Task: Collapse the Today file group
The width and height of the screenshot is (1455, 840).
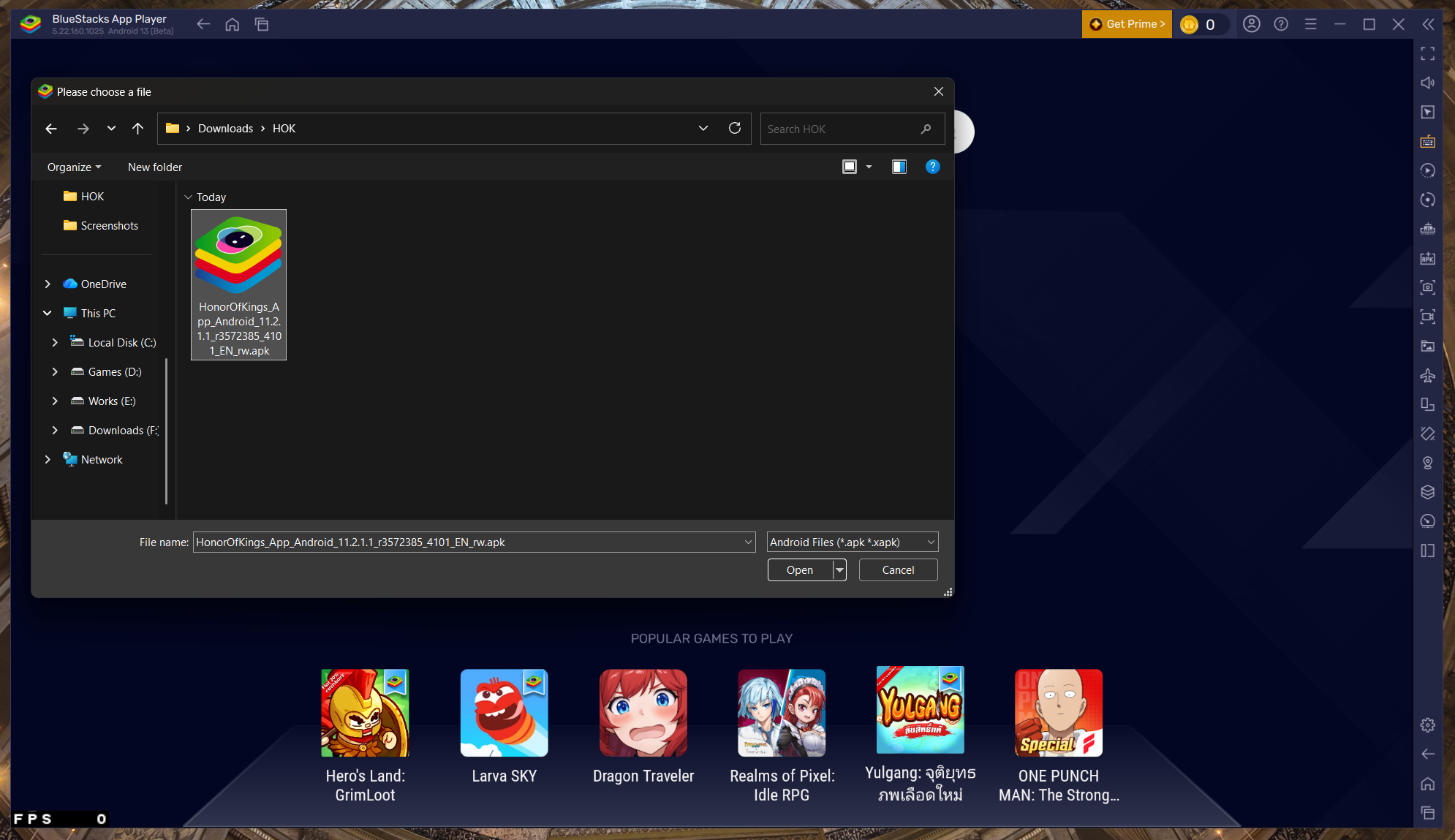Action: pyautogui.click(x=189, y=197)
